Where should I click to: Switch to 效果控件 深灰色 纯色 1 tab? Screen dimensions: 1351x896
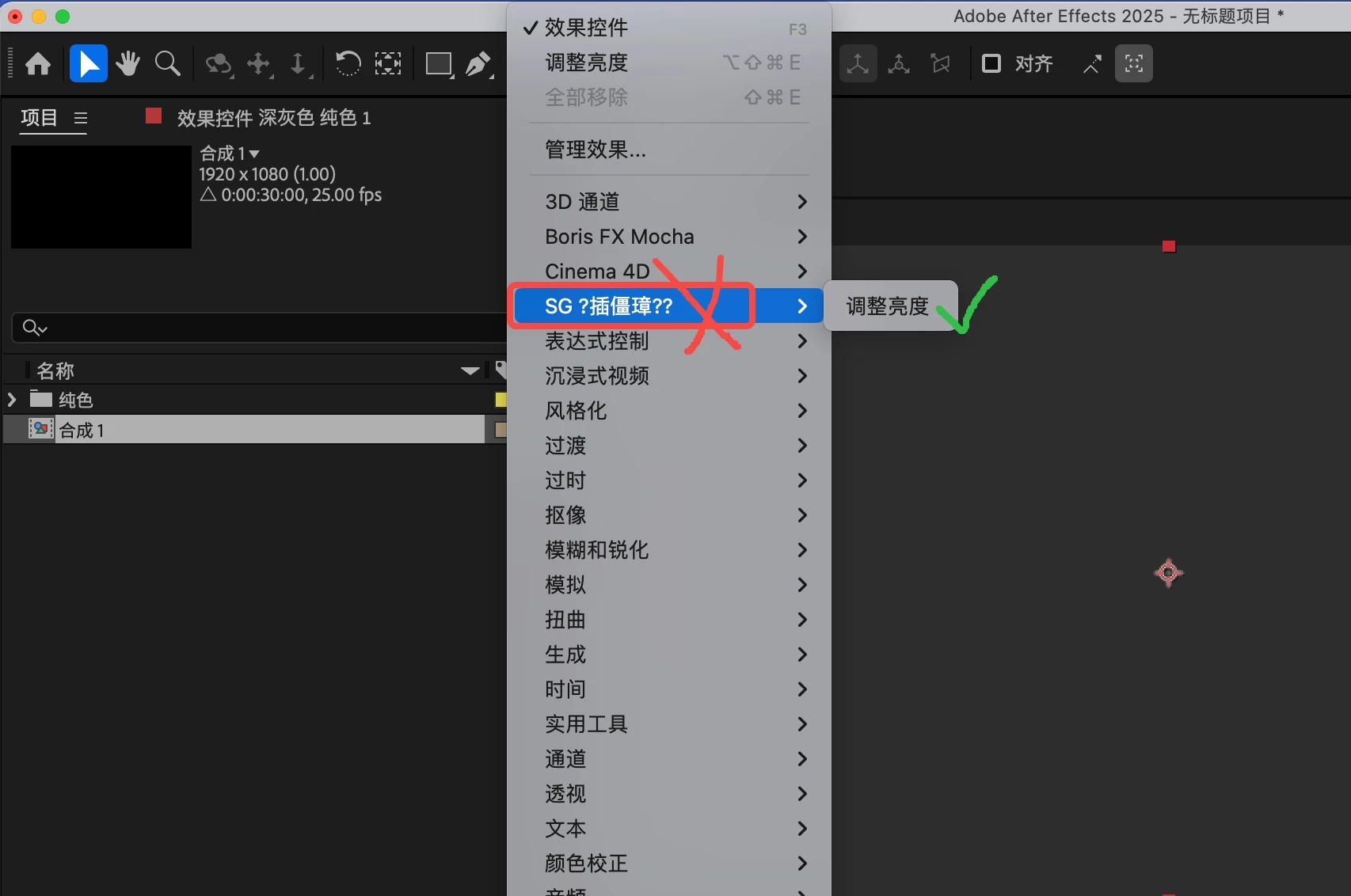pyautogui.click(x=273, y=118)
